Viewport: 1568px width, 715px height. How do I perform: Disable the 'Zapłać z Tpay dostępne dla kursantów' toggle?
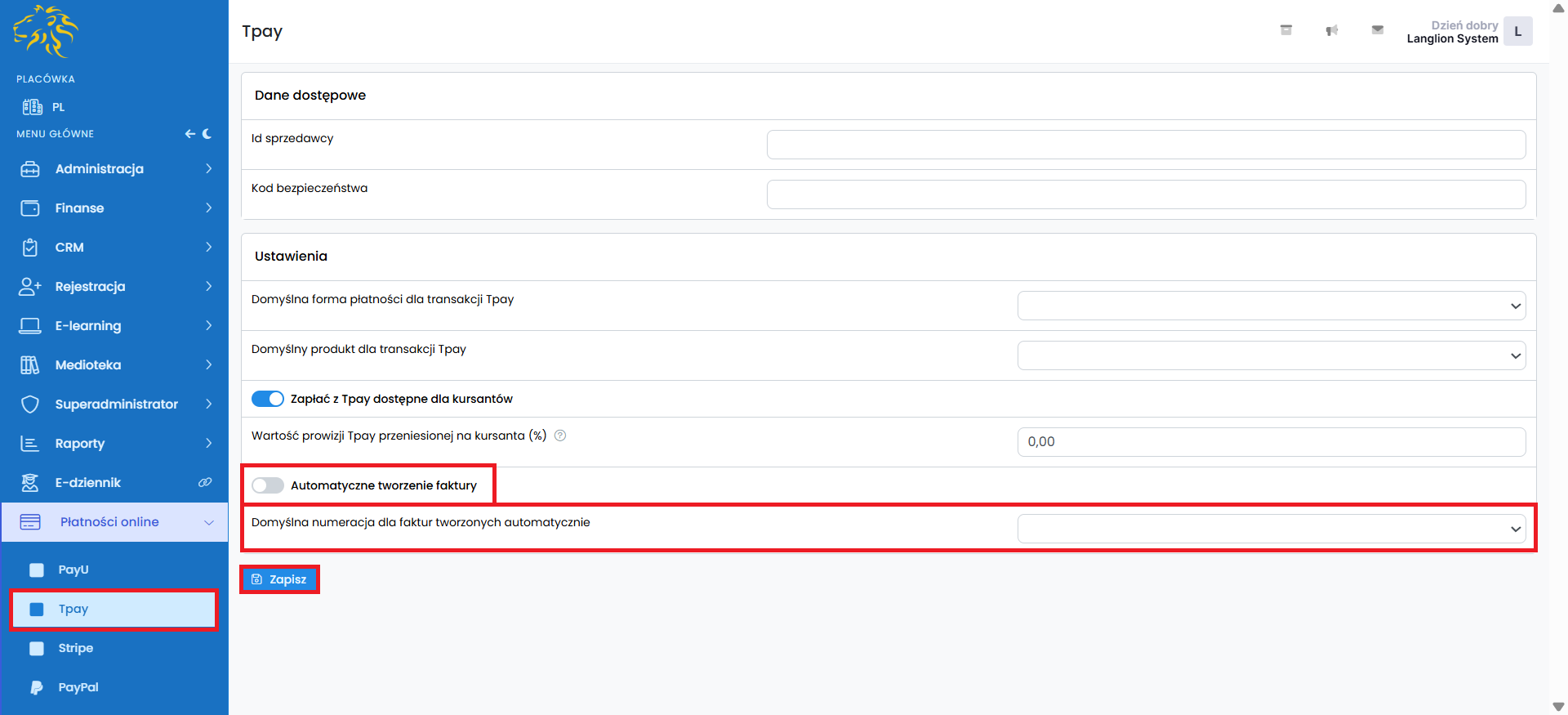click(267, 399)
